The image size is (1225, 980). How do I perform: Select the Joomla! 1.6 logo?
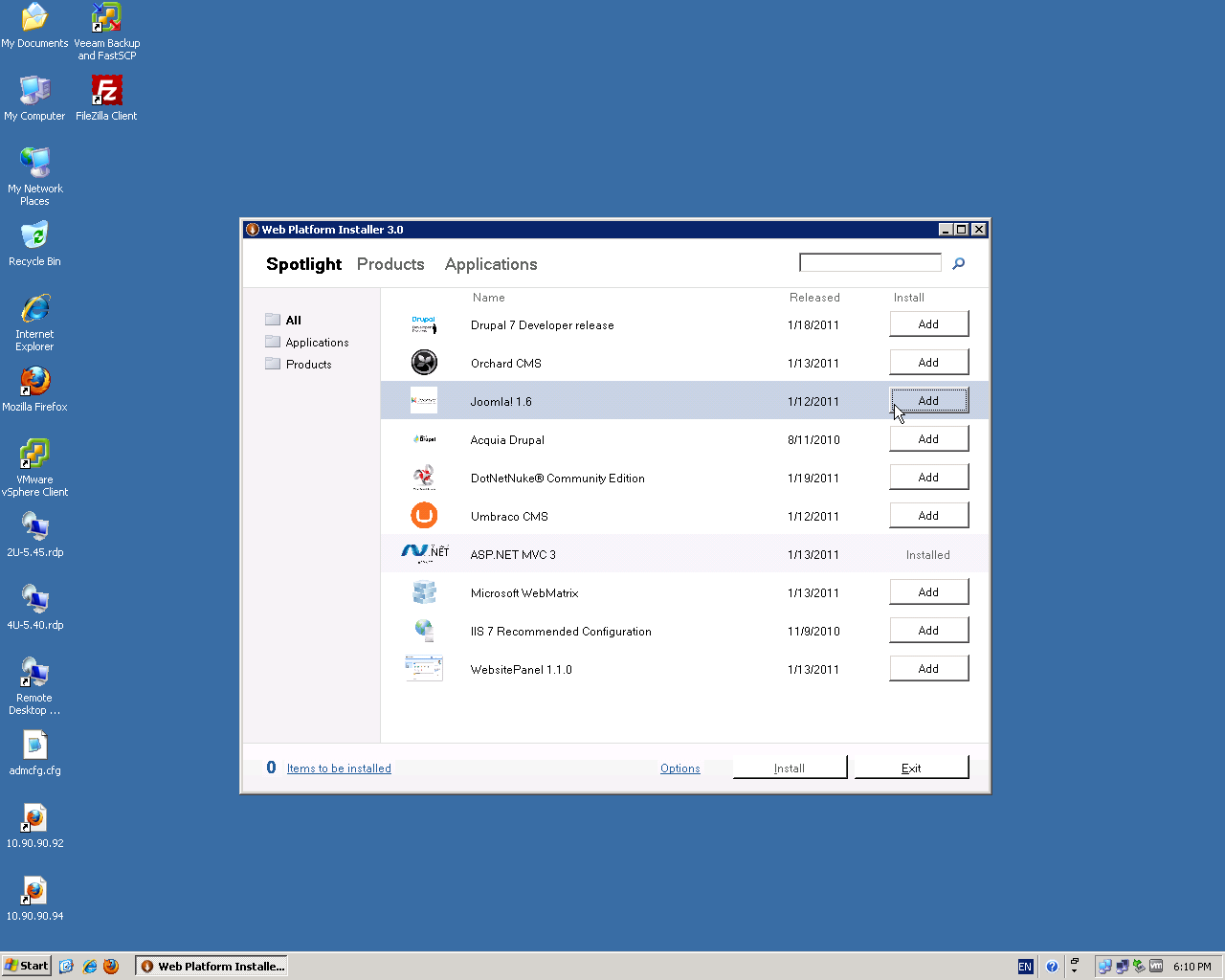[424, 400]
